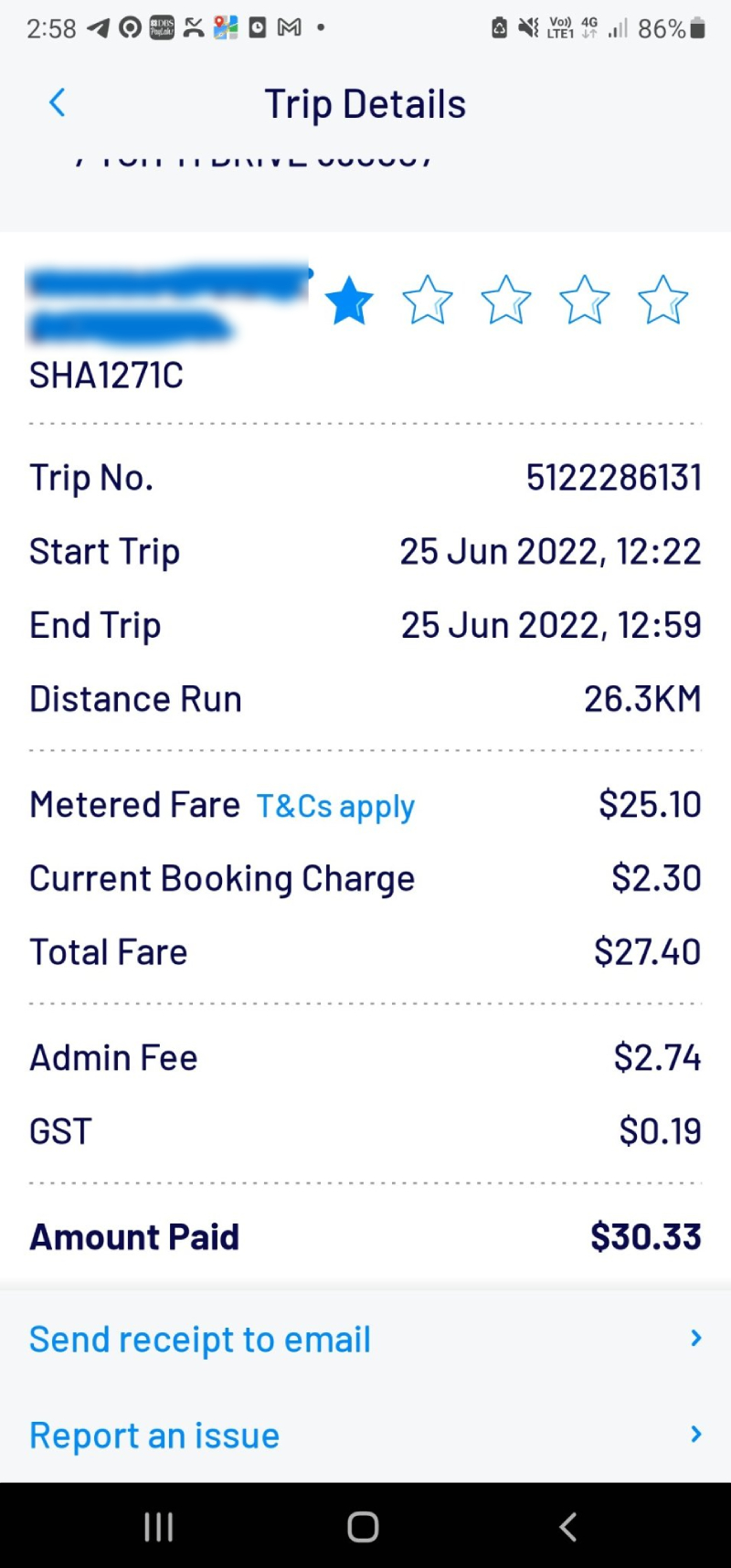
Task: Tap Report an issue
Action: pos(154,1436)
